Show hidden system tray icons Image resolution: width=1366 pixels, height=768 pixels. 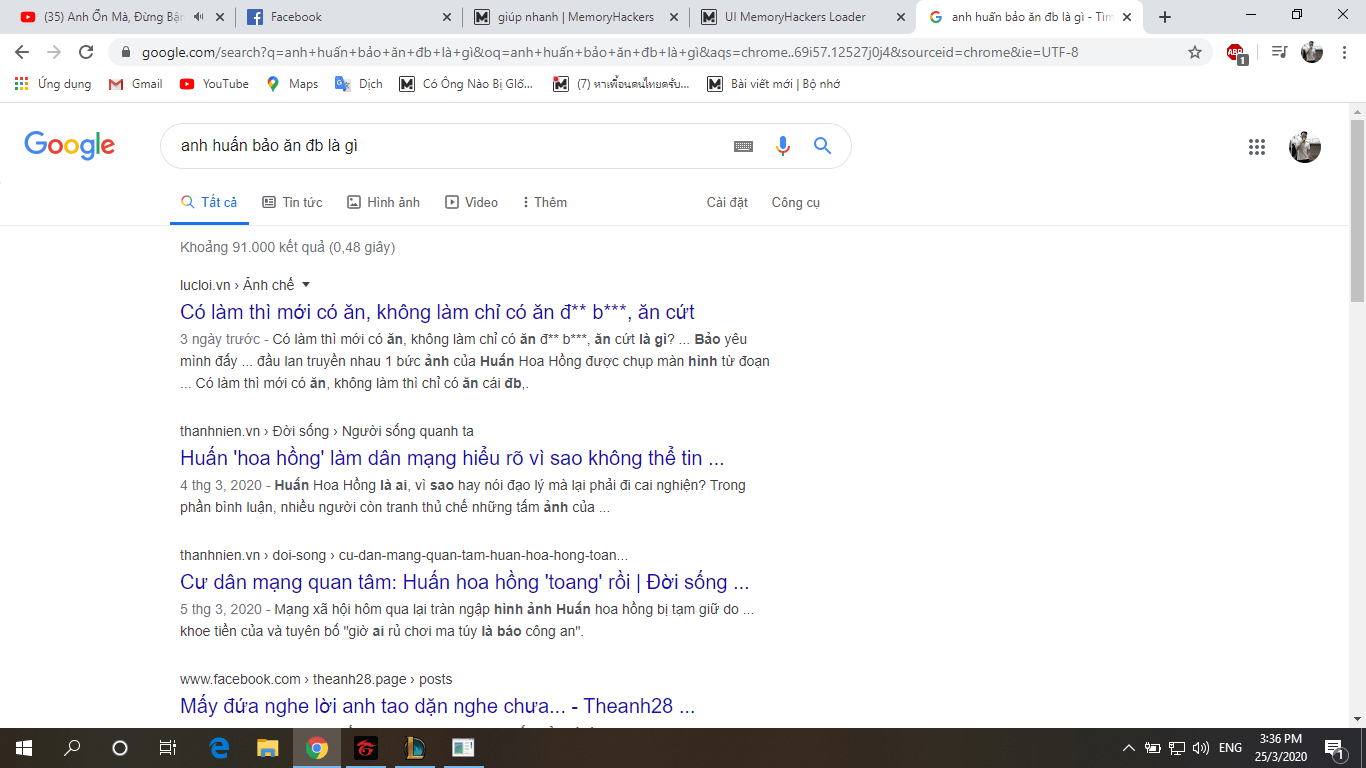pyautogui.click(x=1129, y=747)
